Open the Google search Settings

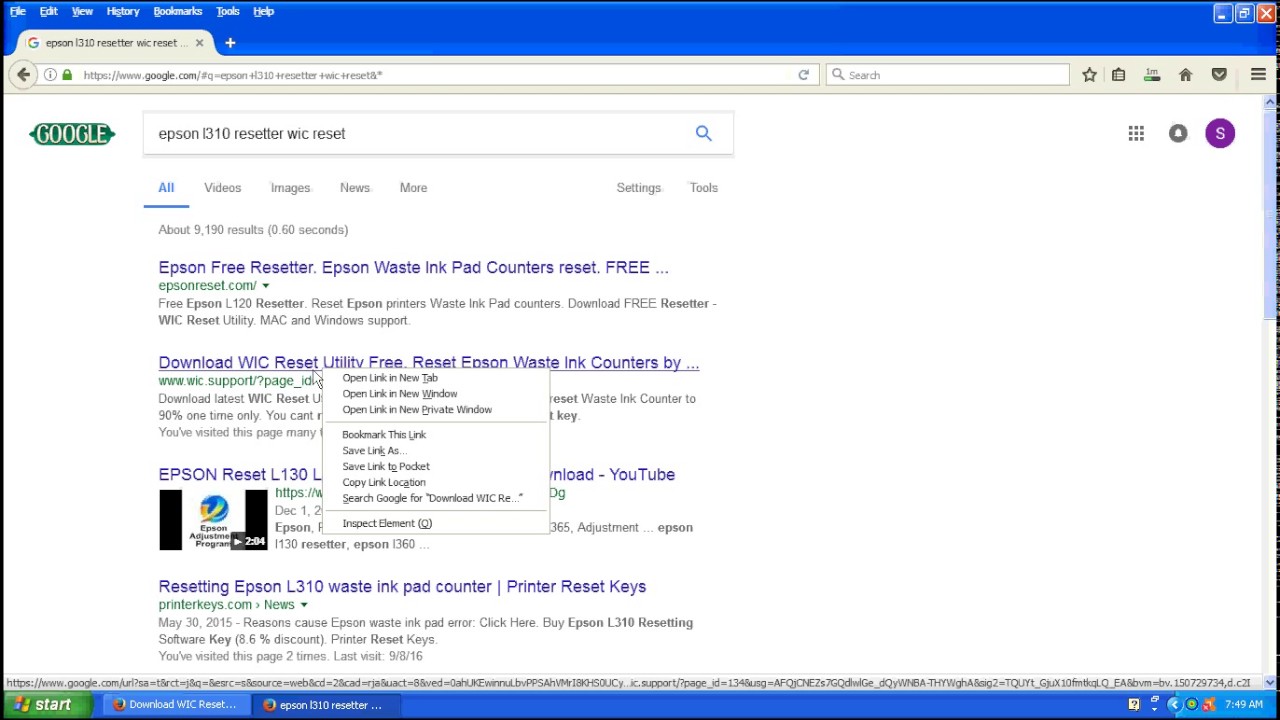tap(638, 188)
